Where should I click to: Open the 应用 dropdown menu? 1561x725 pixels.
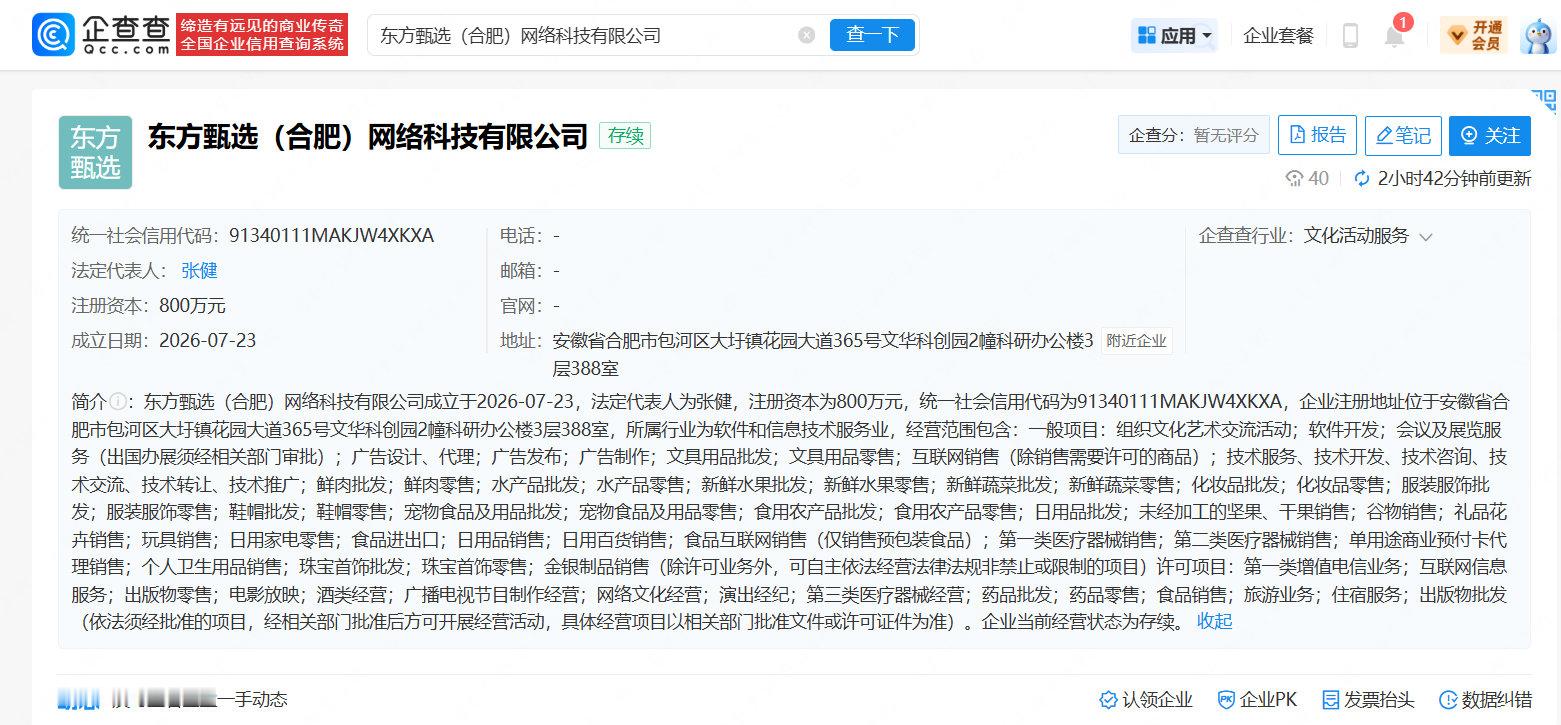(x=1175, y=36)
